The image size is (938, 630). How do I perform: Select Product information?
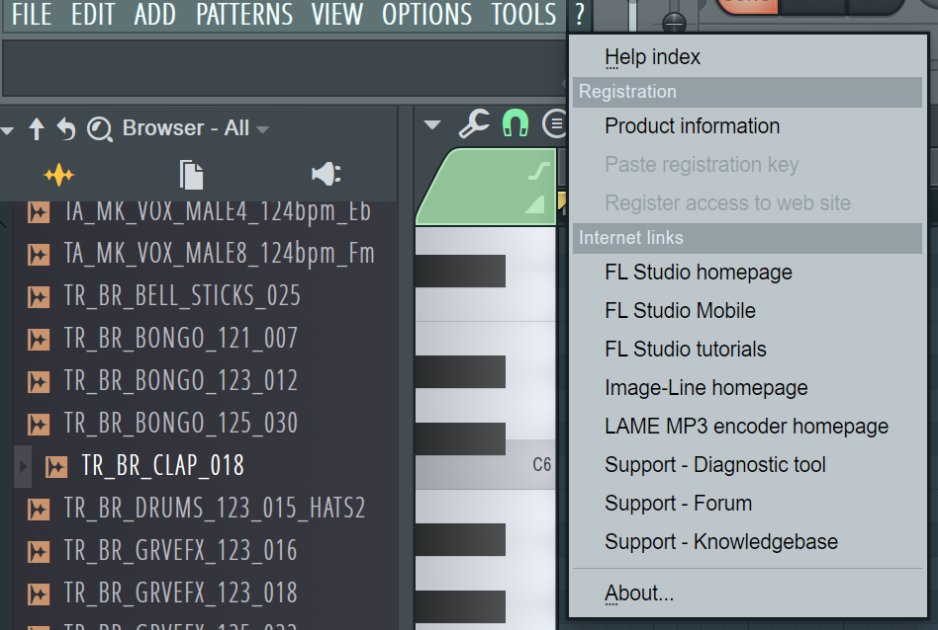[x=747, y=126]
